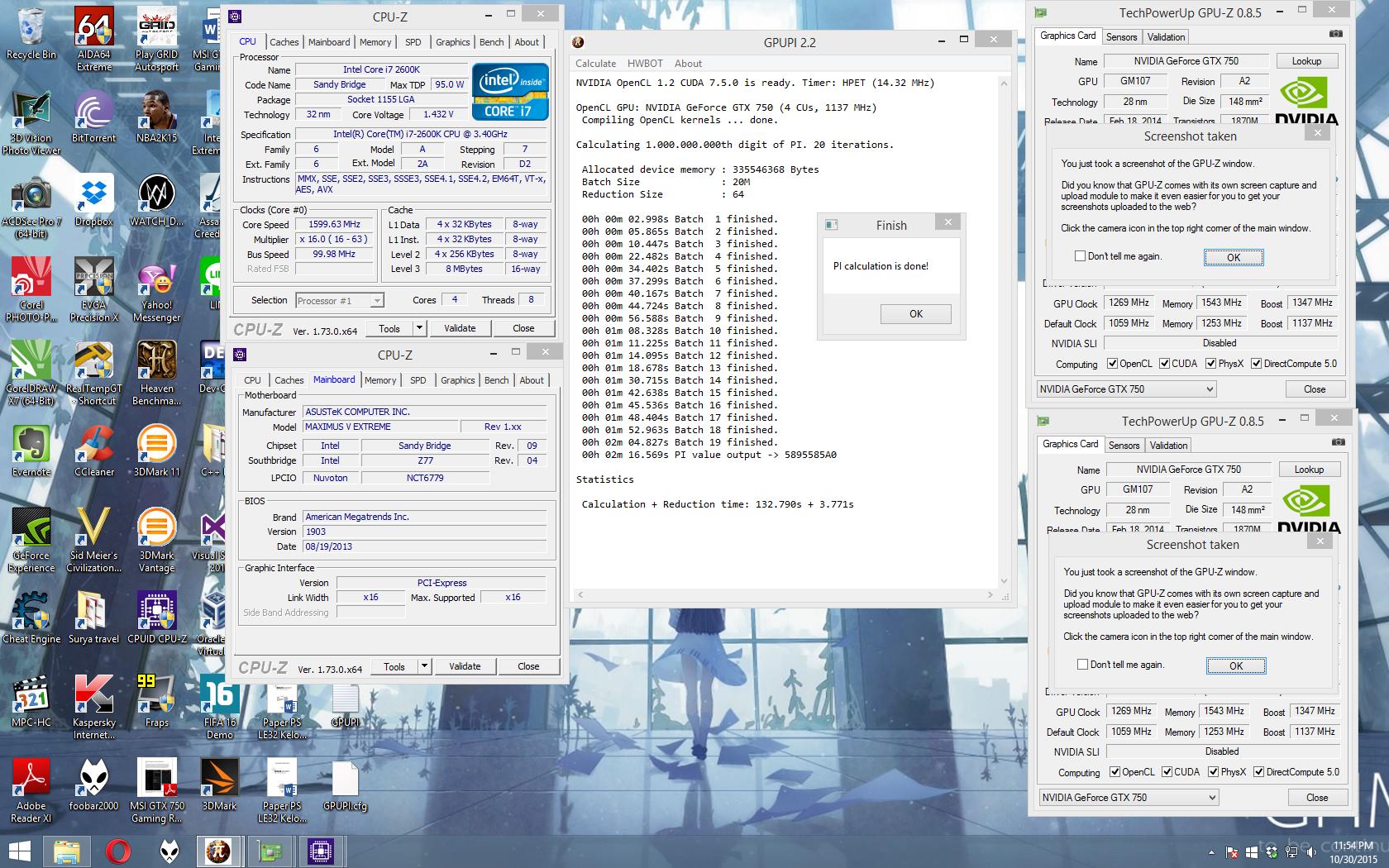
Task: Click GPUPI horizontal scrollbar right arrow
Action: click(x=990, y=594)
